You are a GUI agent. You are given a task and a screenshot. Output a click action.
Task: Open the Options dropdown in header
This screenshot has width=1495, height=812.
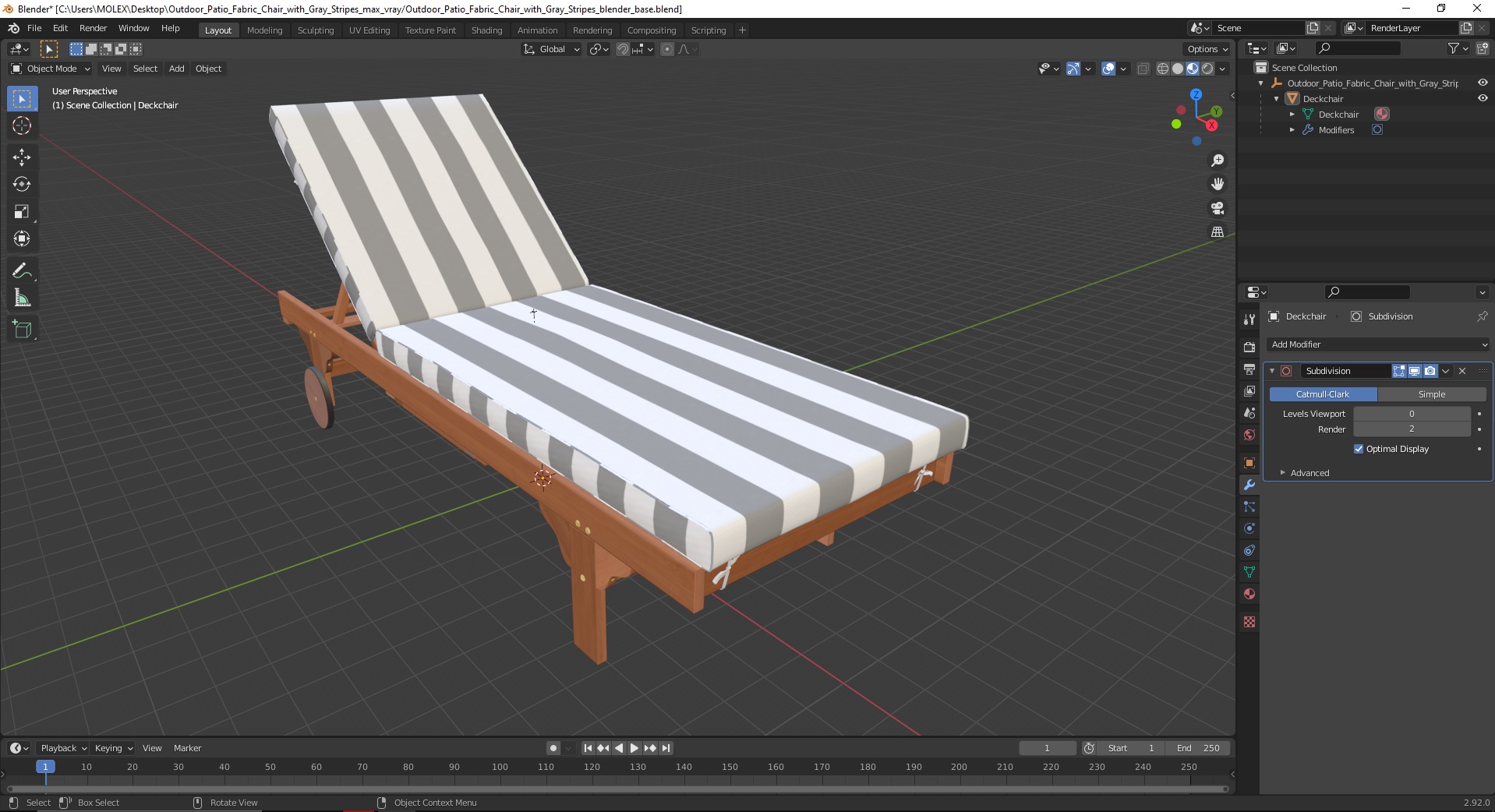(x=1207, y=49)
